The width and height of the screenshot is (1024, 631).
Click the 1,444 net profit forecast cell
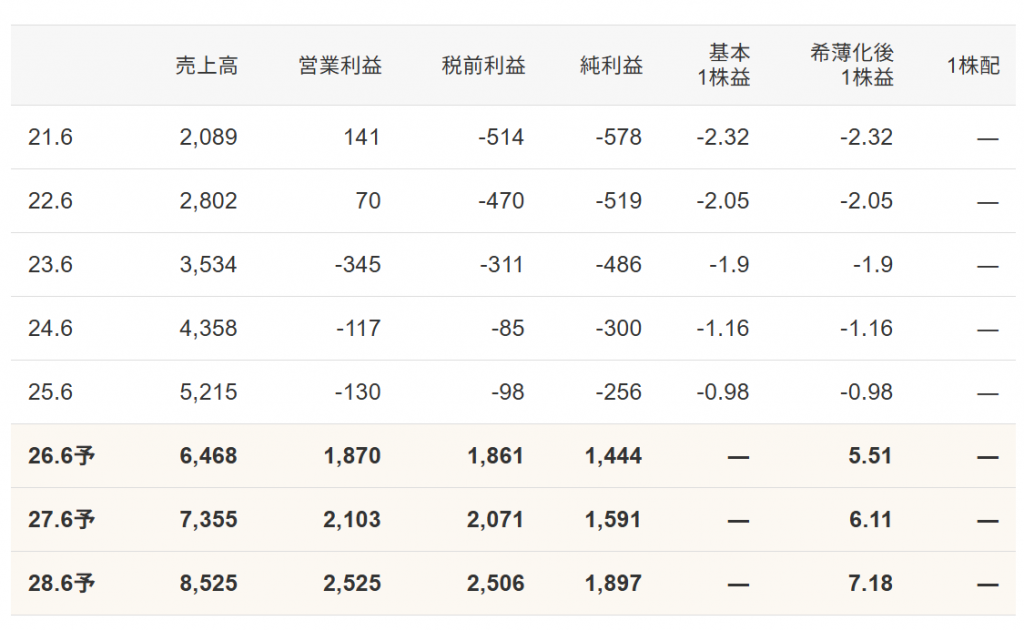[x=613, y=455]
